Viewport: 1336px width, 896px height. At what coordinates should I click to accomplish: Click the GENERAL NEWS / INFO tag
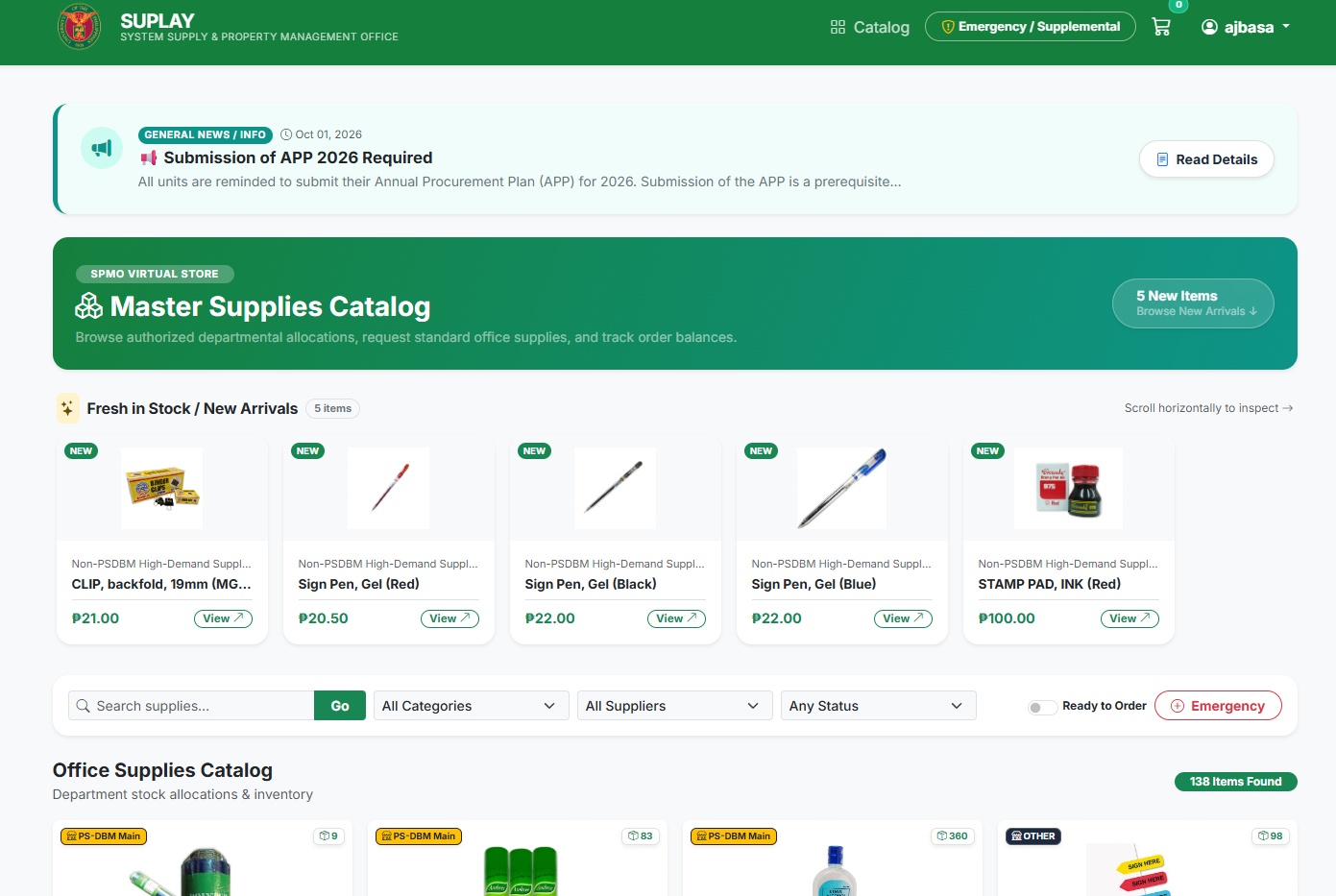pyautogui.click(x=206, y=134)
